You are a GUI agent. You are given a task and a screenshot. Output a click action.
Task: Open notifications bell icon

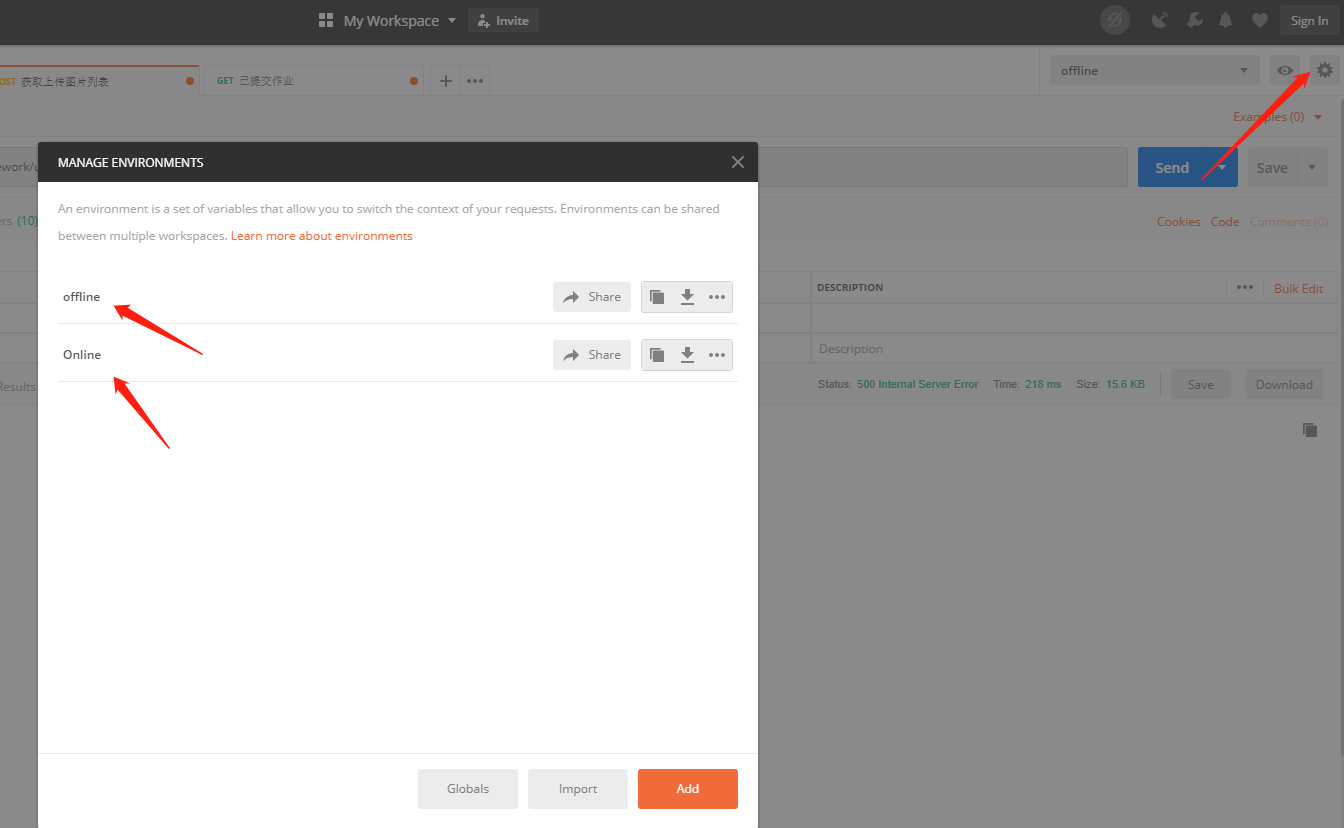tap(1225, 20)
